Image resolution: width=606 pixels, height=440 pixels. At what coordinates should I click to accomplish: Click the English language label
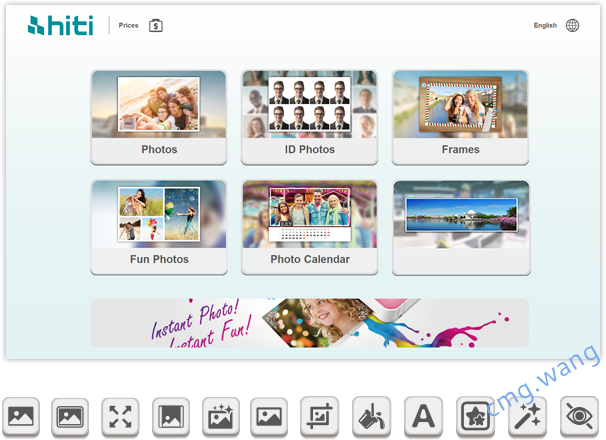[545, 26]
